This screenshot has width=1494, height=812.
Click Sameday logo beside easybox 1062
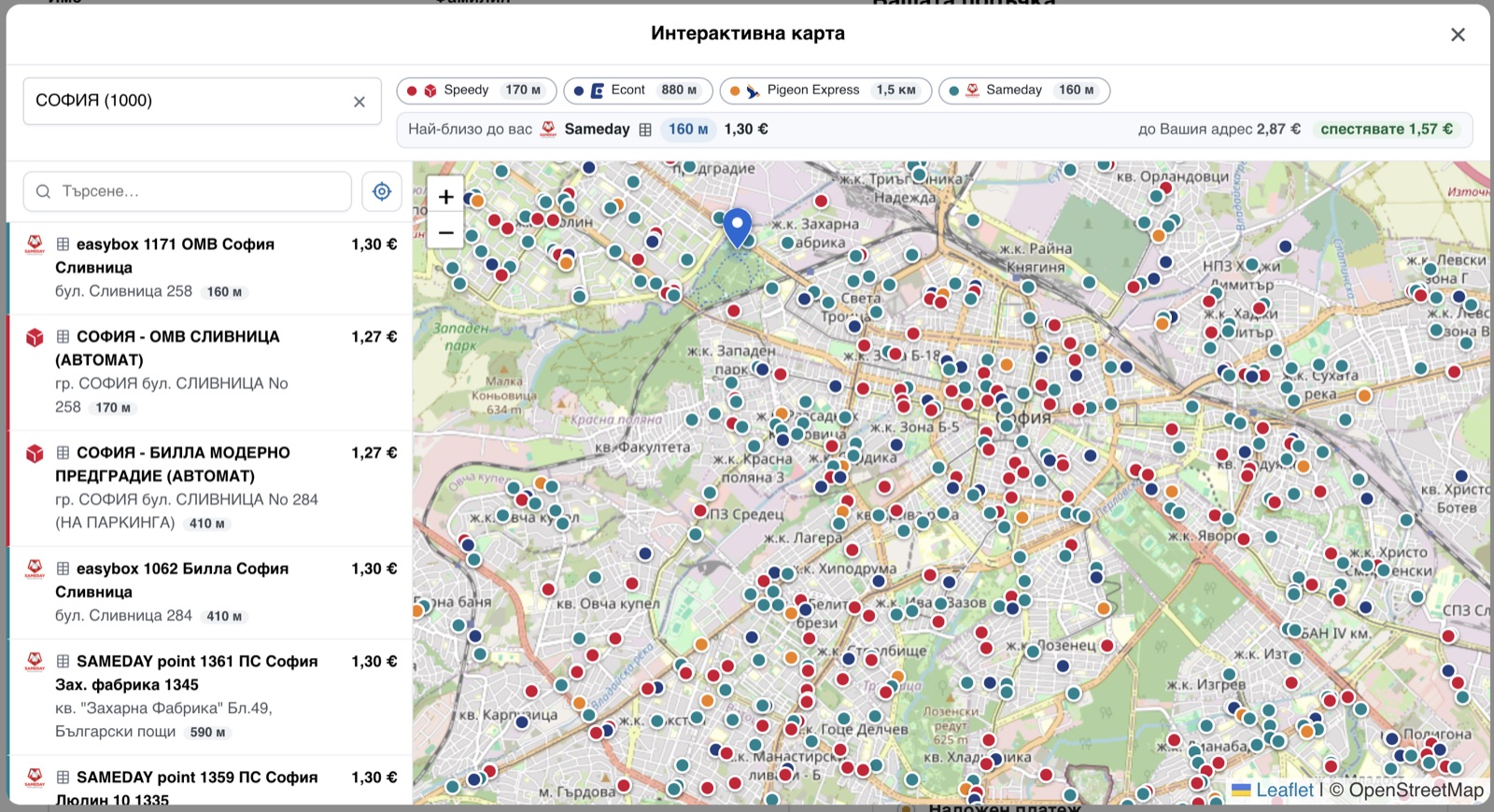point(35,569)
